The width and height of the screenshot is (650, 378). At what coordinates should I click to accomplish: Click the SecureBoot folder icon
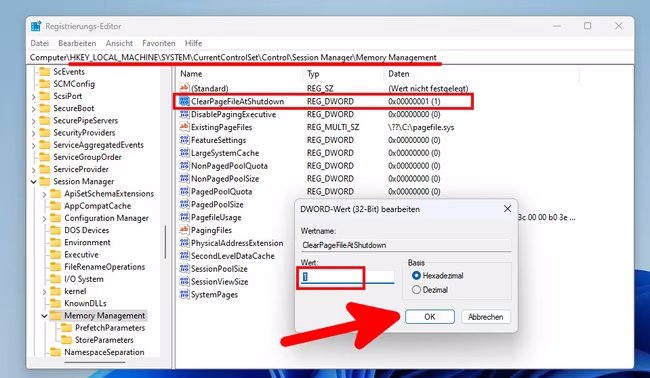pos(44,108)
